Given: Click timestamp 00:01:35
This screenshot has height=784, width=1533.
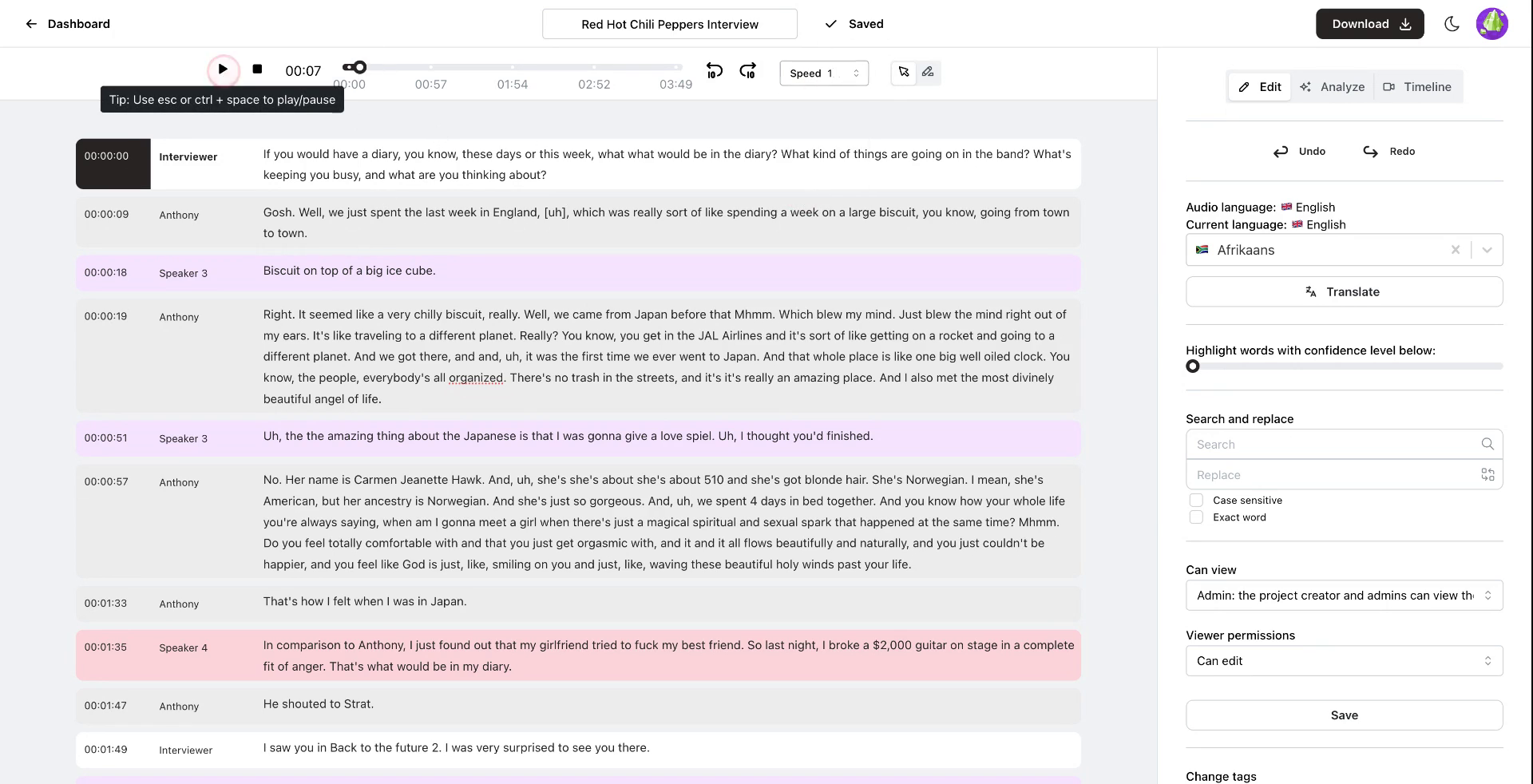Looking at the screenshot, I should tap(105, 647).
